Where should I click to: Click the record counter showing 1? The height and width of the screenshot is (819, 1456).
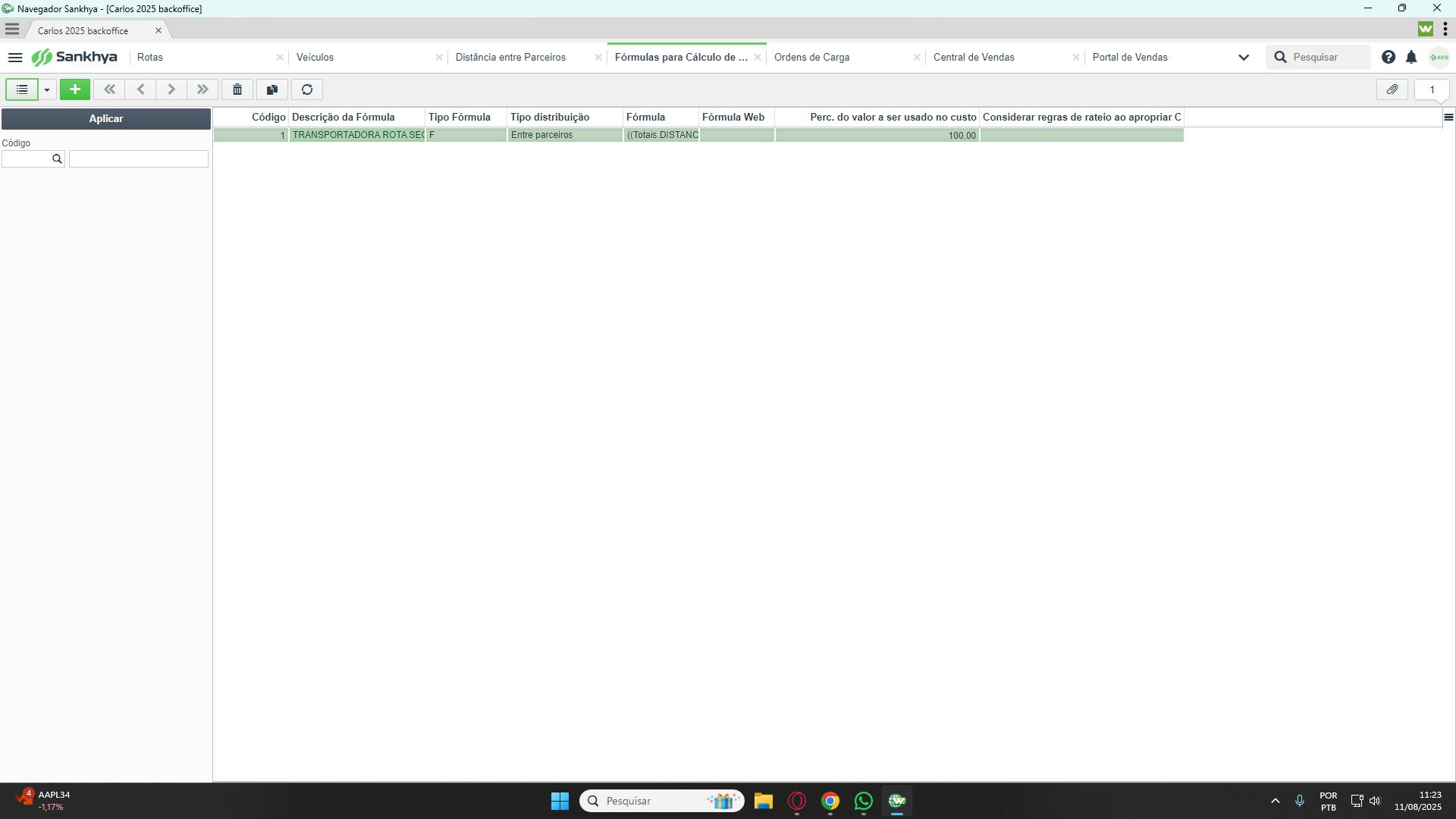point(1432,89)
